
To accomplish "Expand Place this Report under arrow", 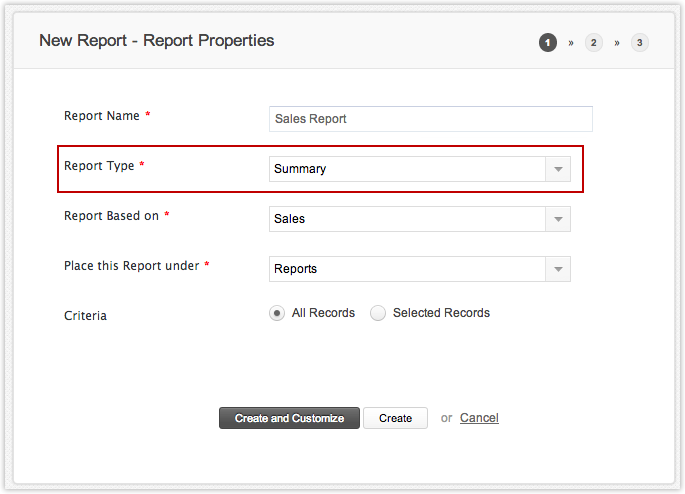I will (558, 269).
